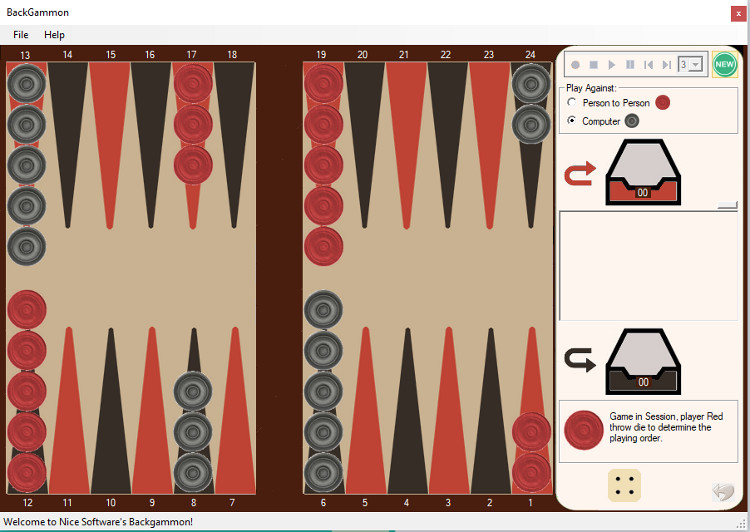Select the Person to Person radio option

pyautogui.click(x=572, y=103)
